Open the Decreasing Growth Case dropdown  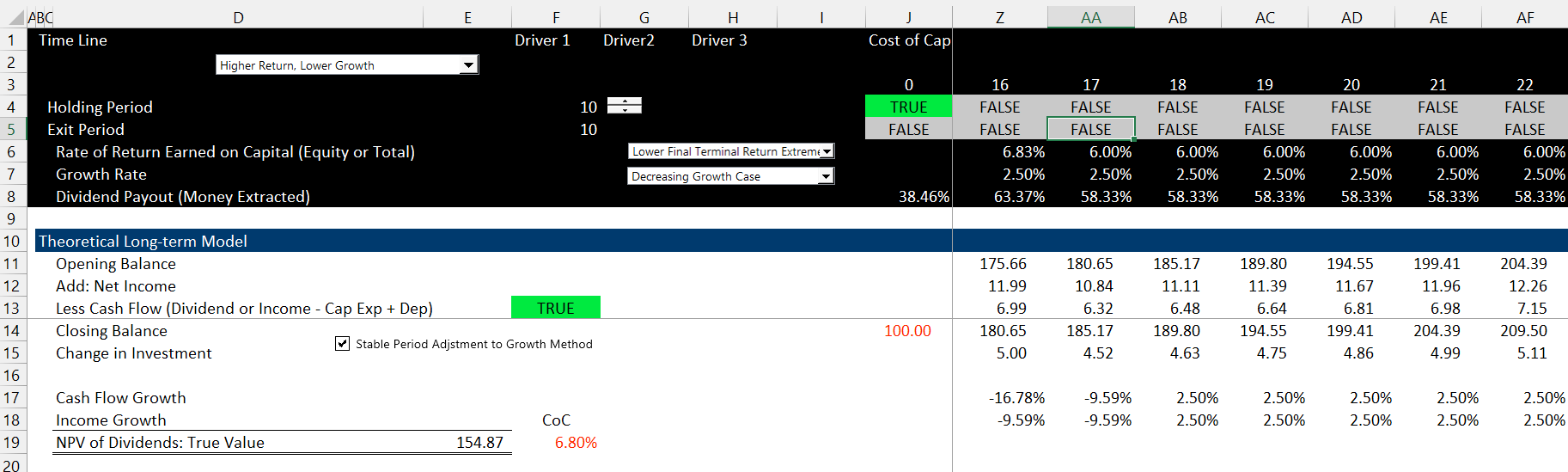(826, 176)
